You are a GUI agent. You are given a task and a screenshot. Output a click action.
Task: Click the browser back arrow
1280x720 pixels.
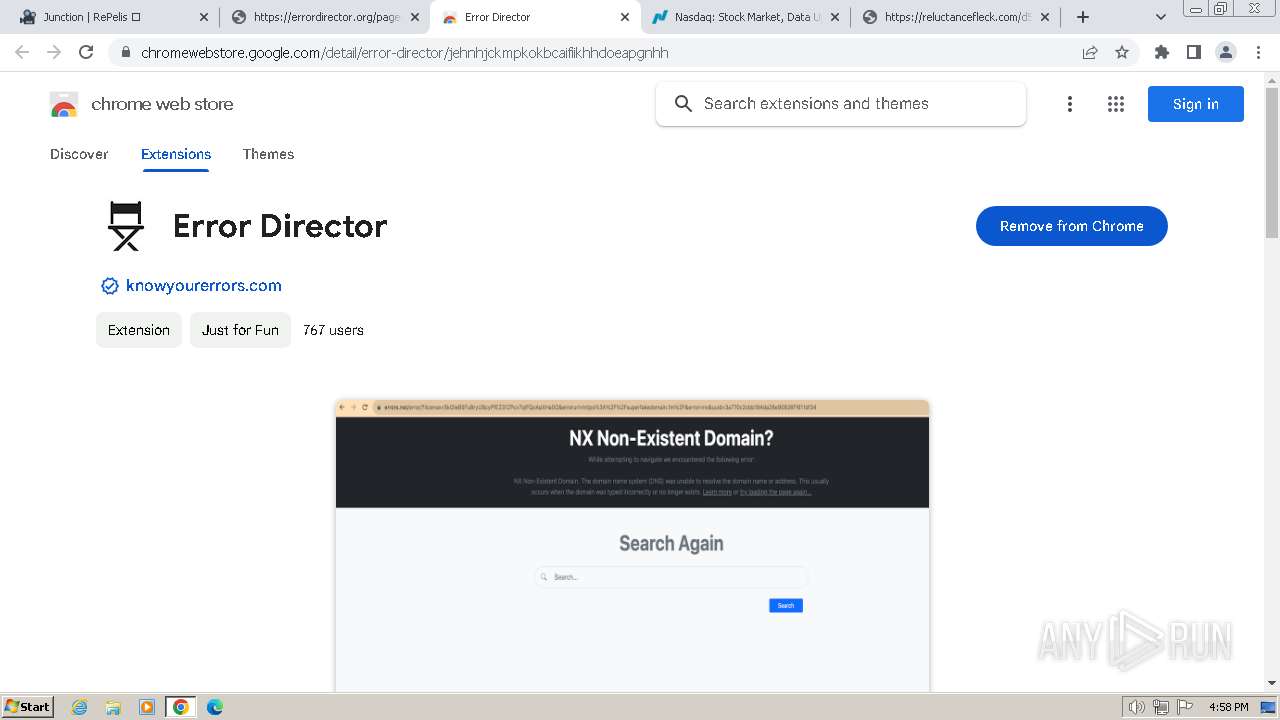pyautogui.click(x=22, y=52)
